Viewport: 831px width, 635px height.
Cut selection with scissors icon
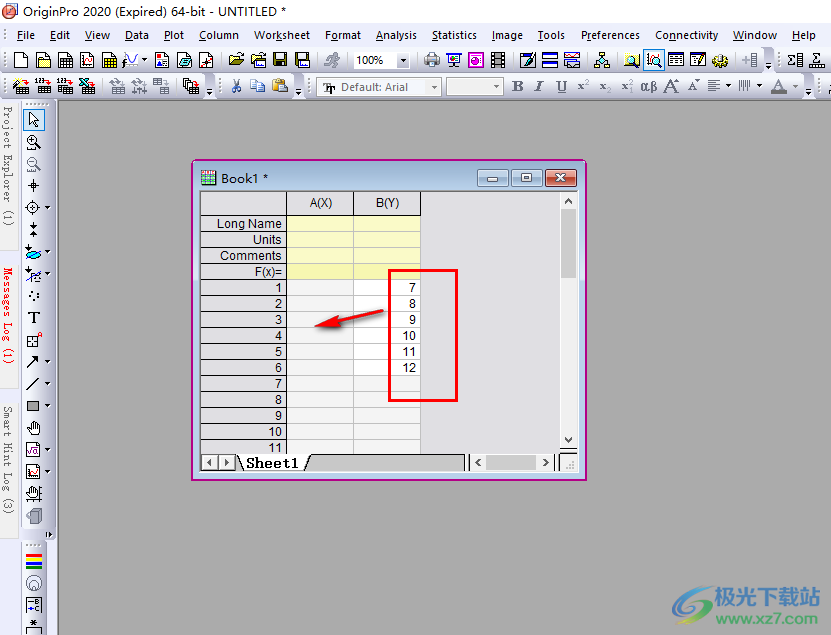pos(236,86)
